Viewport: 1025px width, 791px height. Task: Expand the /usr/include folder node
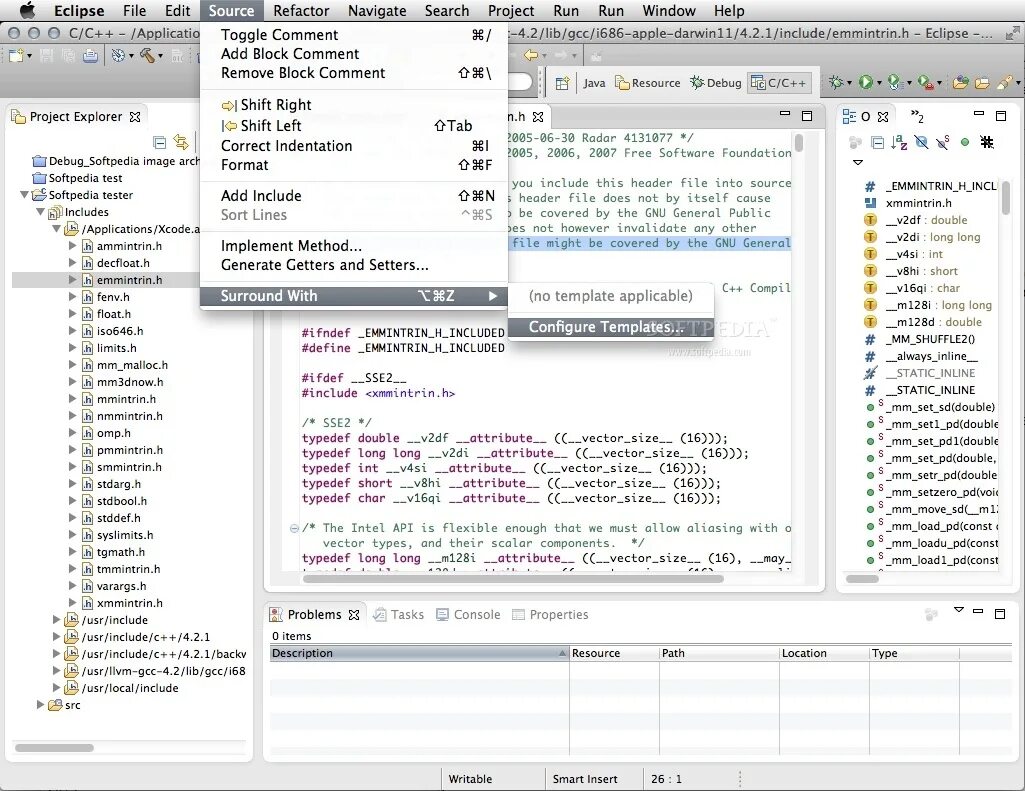coord(56,620)
